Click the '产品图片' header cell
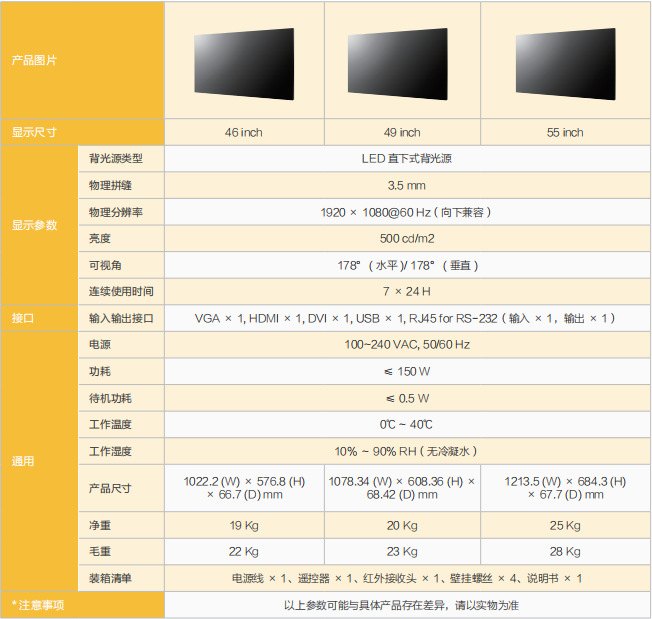 tap(82, 60)
